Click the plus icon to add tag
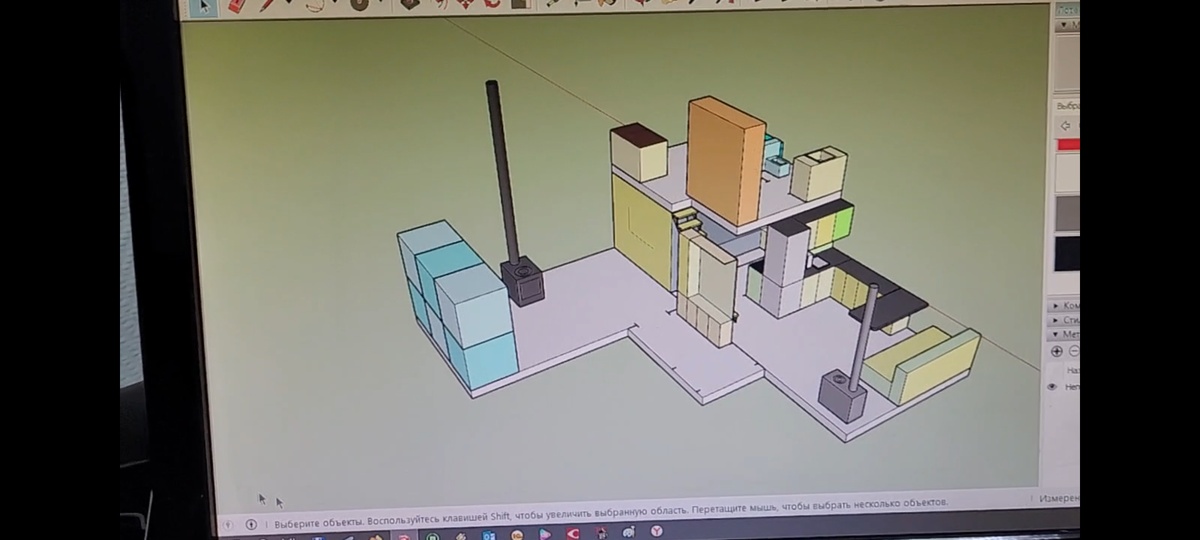 coord(1057,351)
